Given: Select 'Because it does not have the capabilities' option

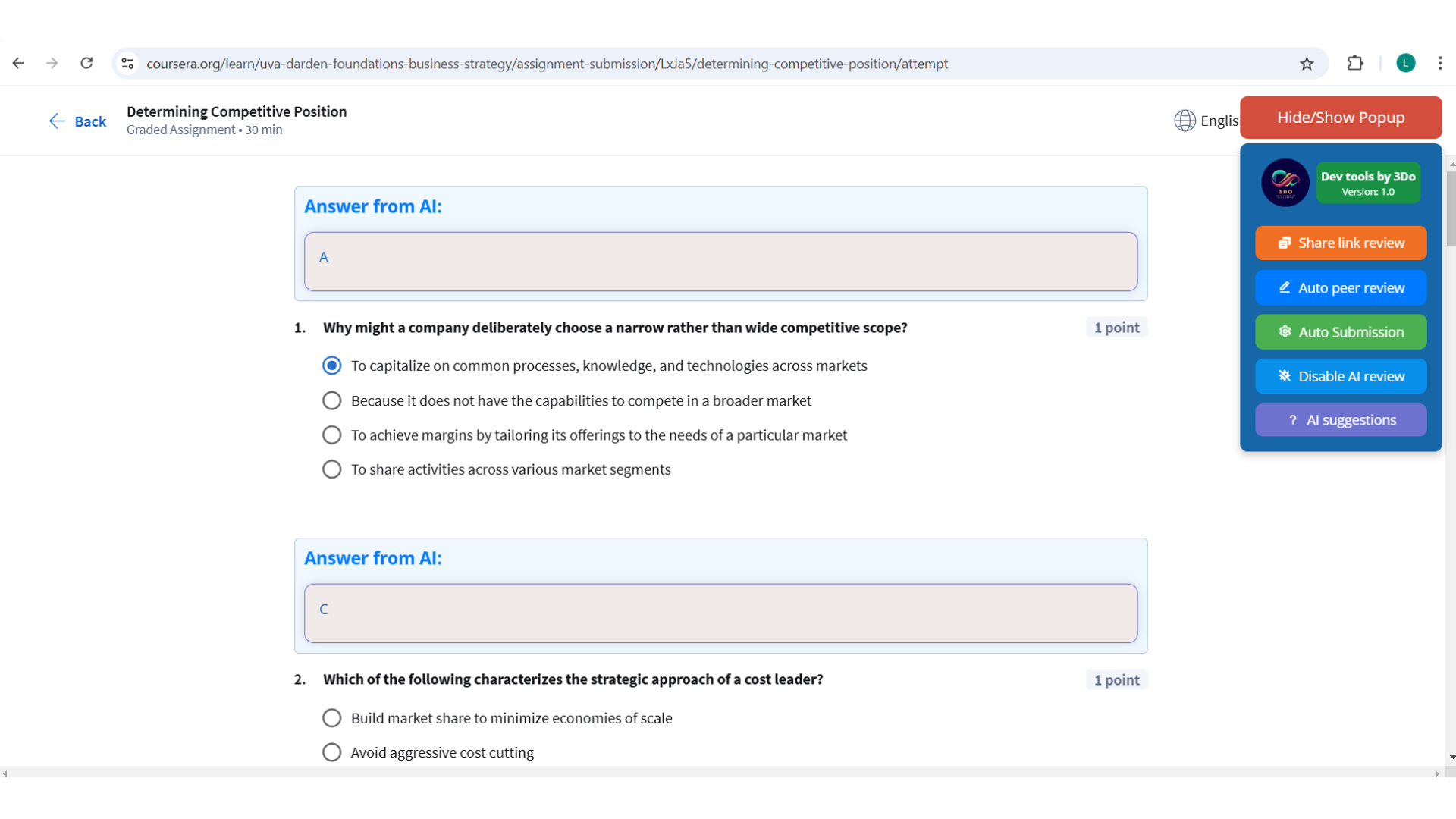Looking at the screenshot, I should 331,400.
